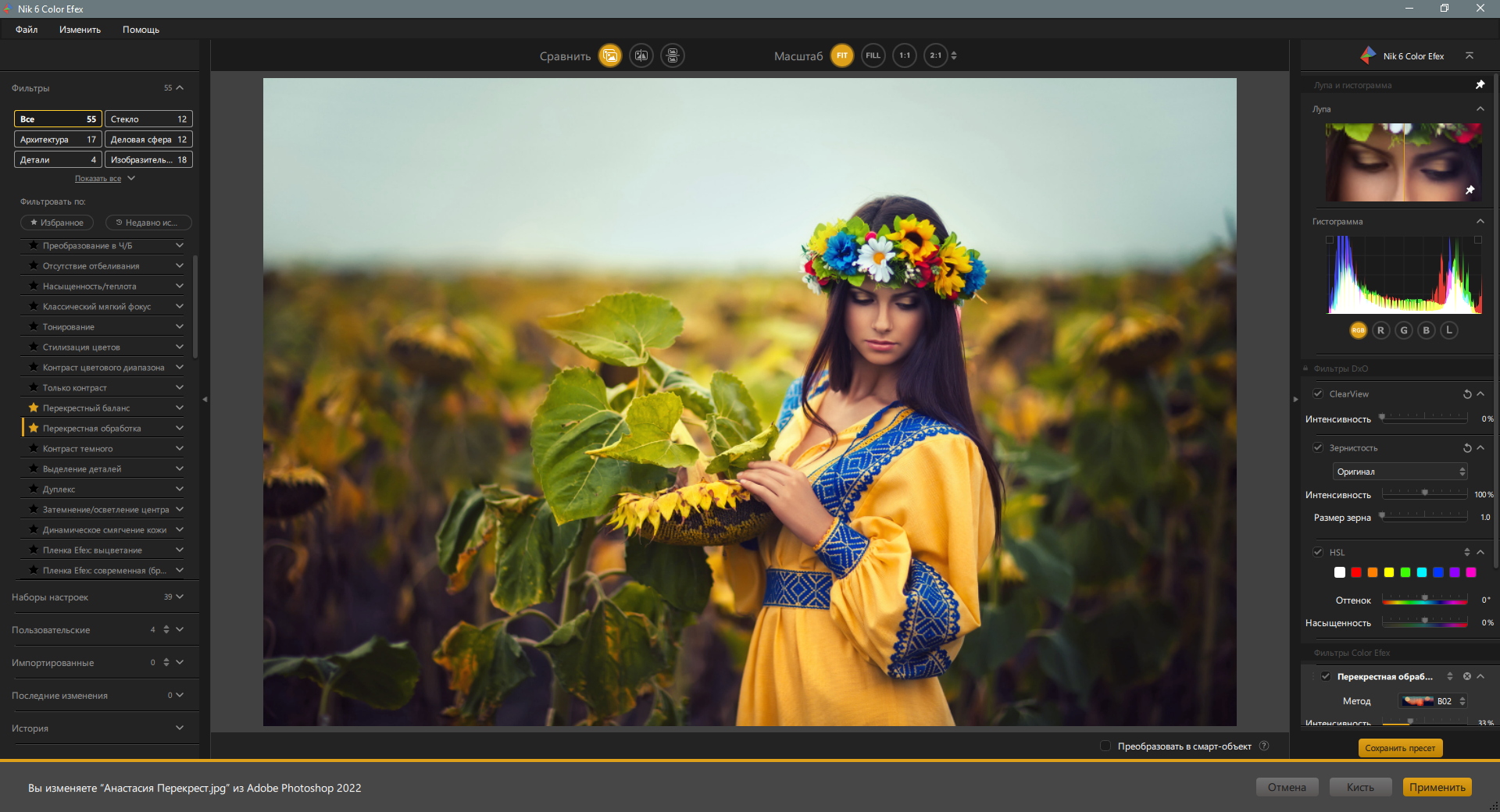Click Применить button
This screenshot has width=1500, height=812.
click(1437, 787)
